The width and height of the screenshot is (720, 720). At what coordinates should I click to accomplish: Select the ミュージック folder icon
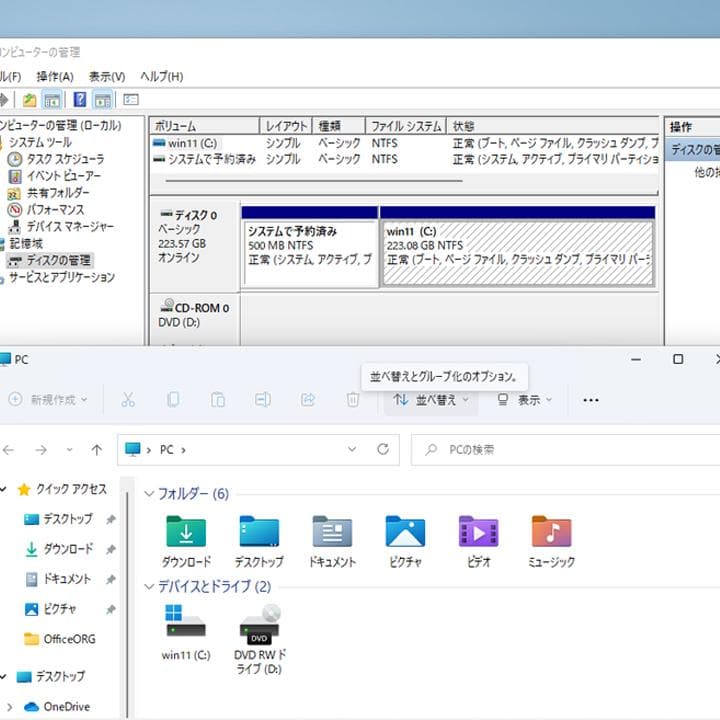click(551, 541)
